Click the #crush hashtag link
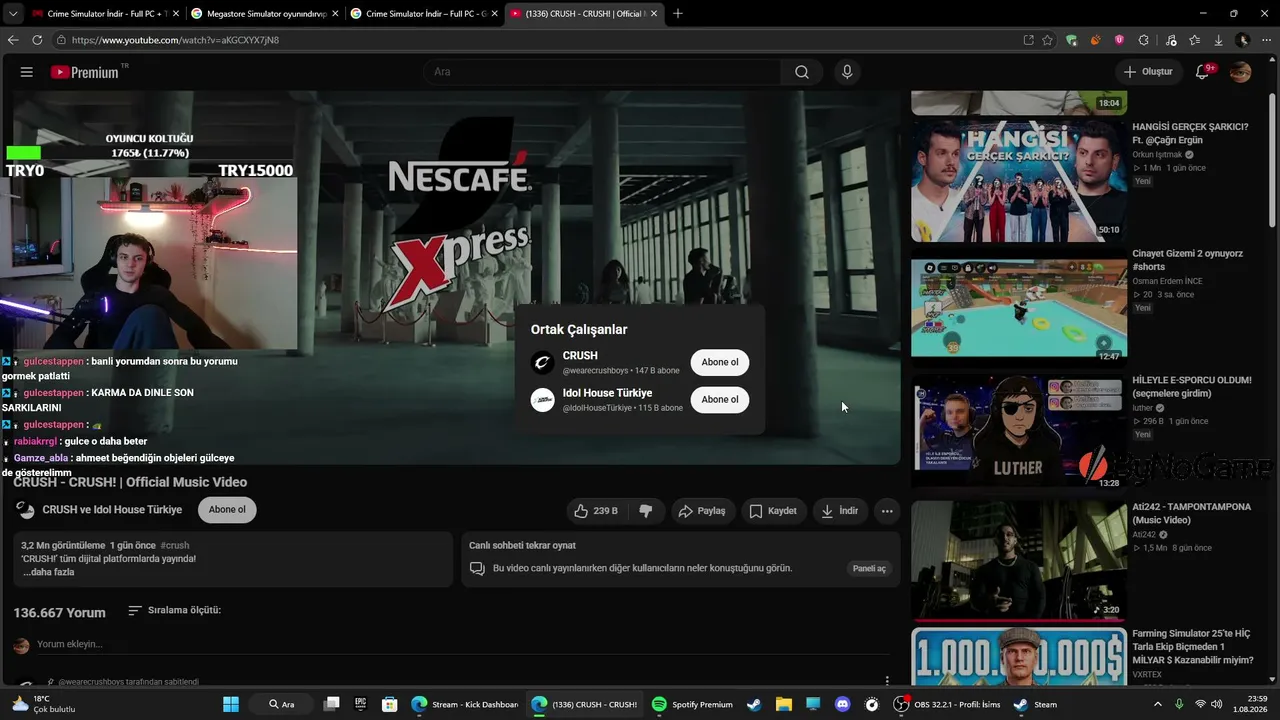1280x720 pixels. [x=174, y=546]
